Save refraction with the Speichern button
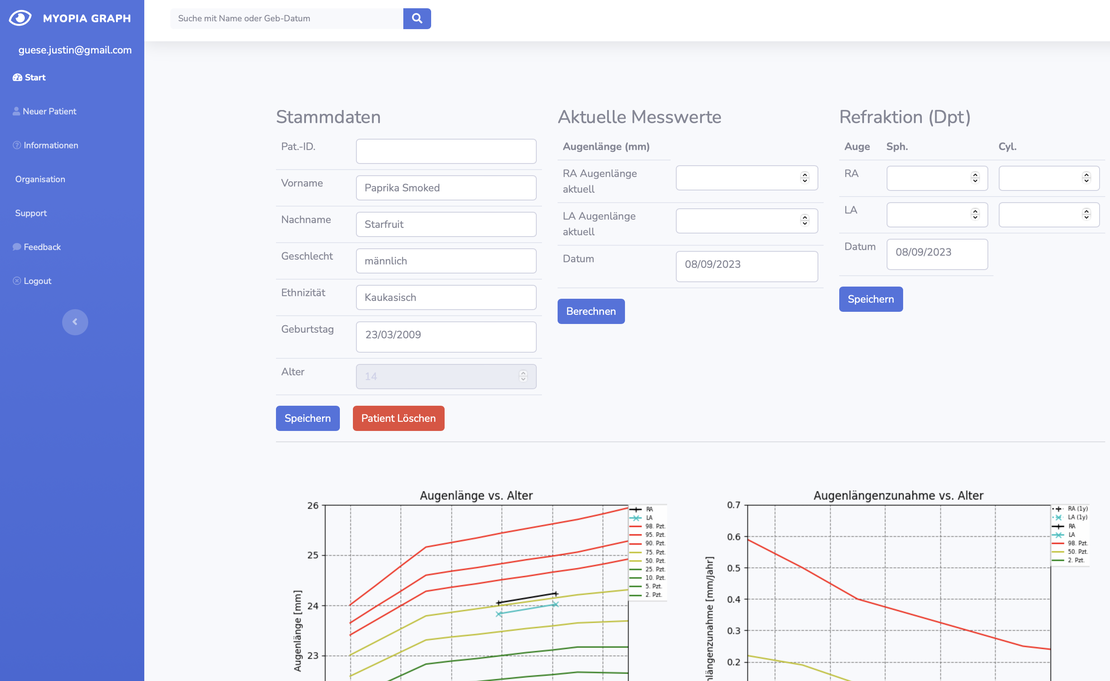The height and width of the screenshot is (681, 1110). click(870, 299)
